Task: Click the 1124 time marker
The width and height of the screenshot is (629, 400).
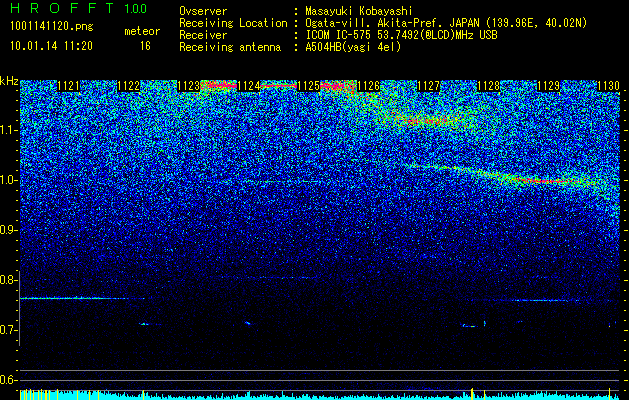Action: point(248,86)
